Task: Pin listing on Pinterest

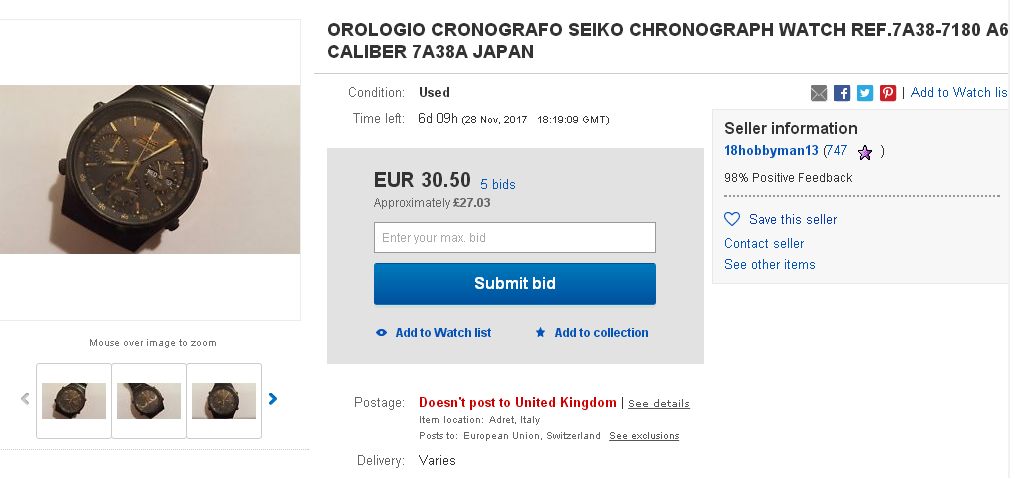Action: tap(888, 93)
